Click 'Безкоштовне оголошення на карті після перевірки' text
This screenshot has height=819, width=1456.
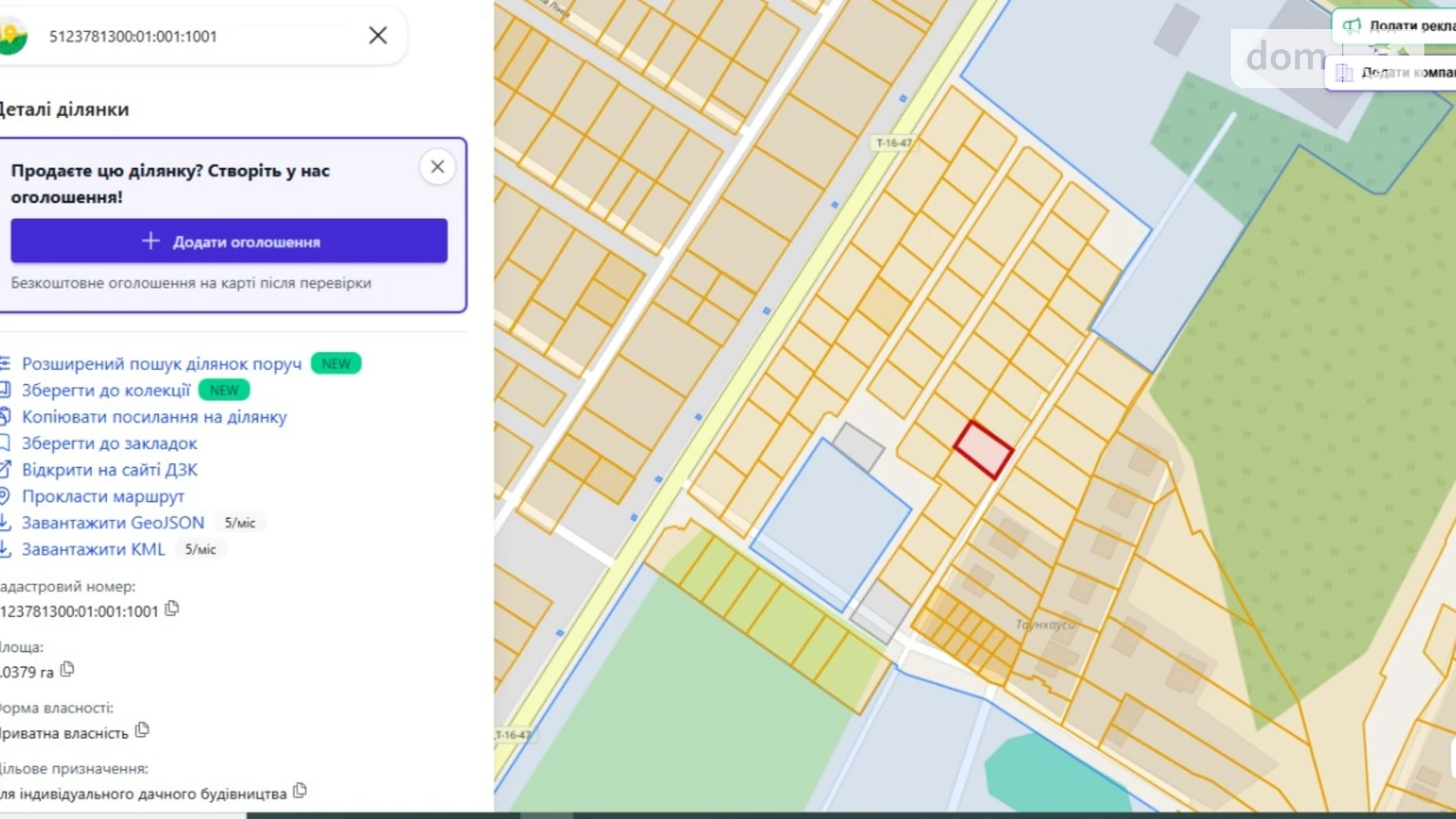191,283
